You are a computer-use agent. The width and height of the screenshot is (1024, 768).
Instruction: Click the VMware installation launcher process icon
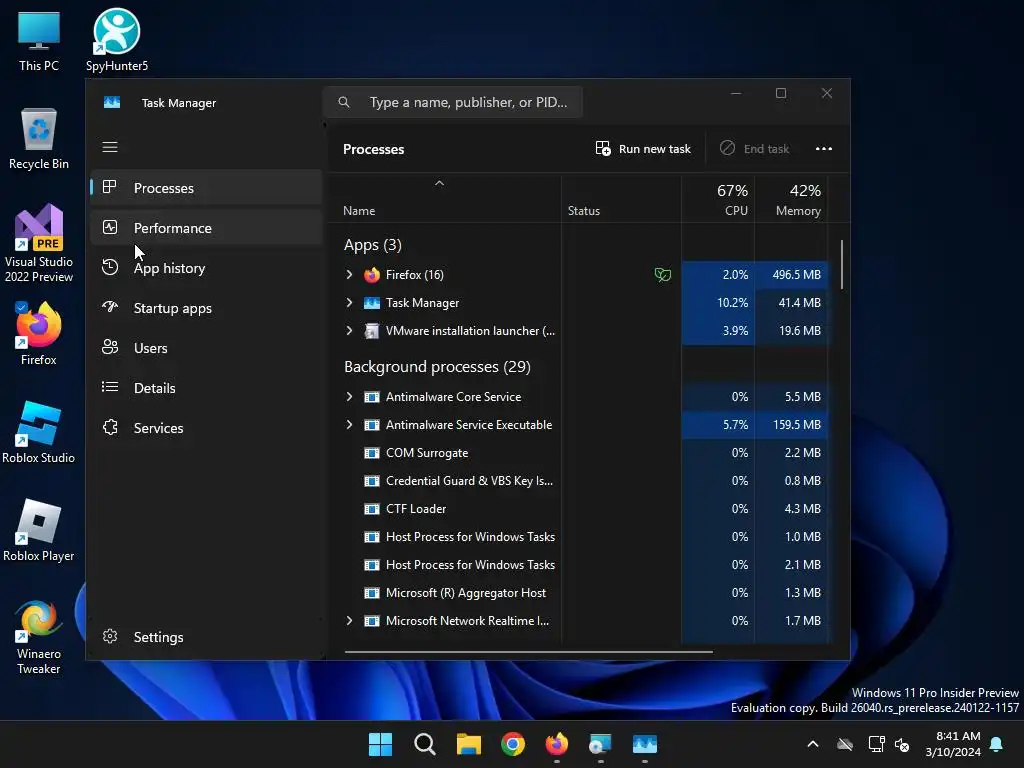(372, 331)
